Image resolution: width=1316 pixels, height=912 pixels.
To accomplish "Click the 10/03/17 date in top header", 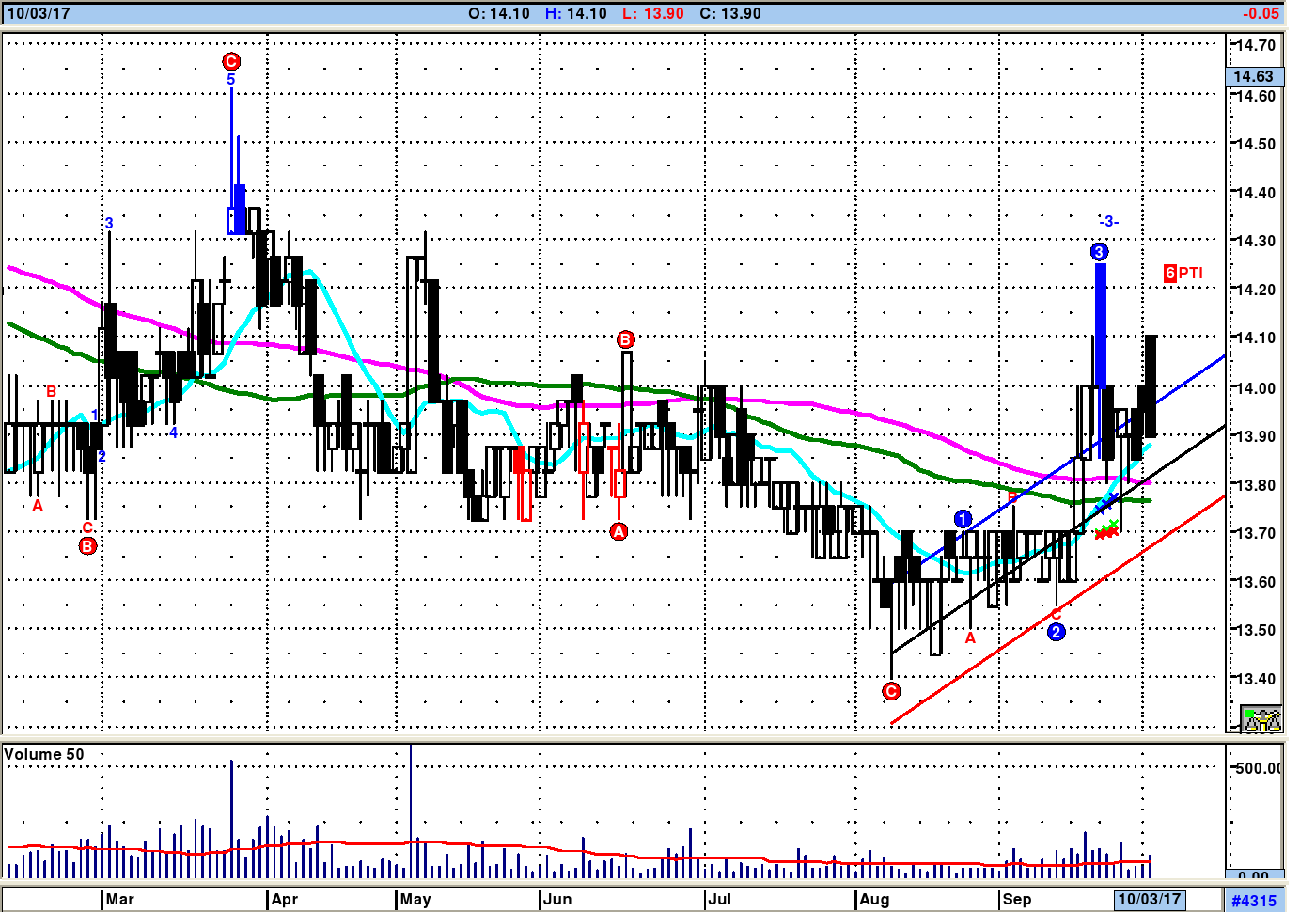I will [39, 13].
